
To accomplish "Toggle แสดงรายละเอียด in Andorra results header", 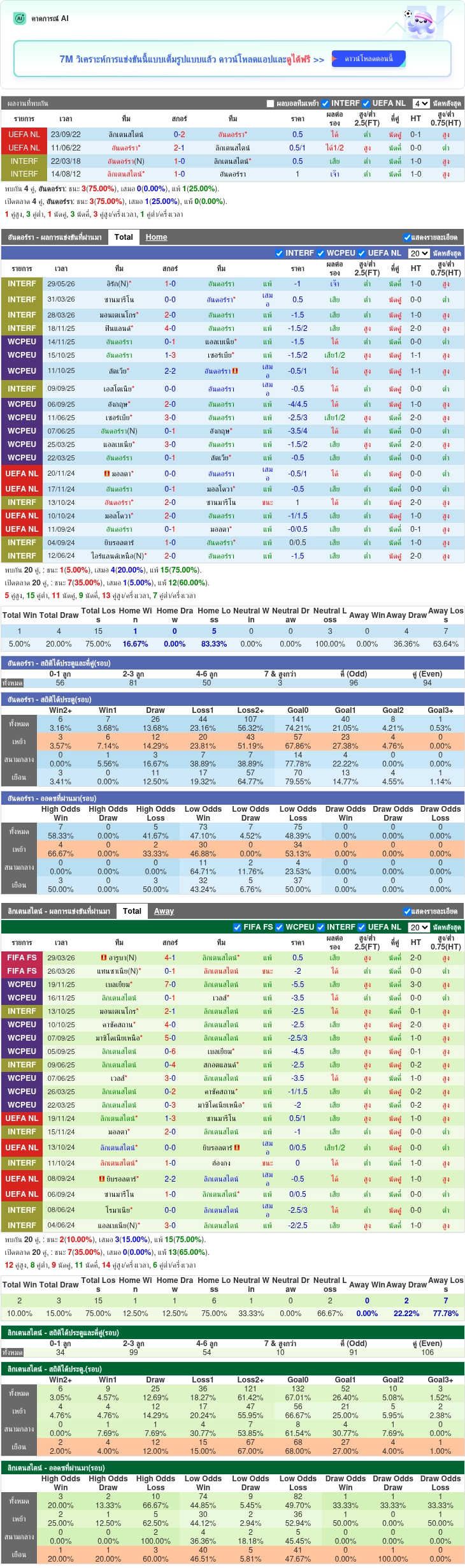I will click(x=407, y=237).
